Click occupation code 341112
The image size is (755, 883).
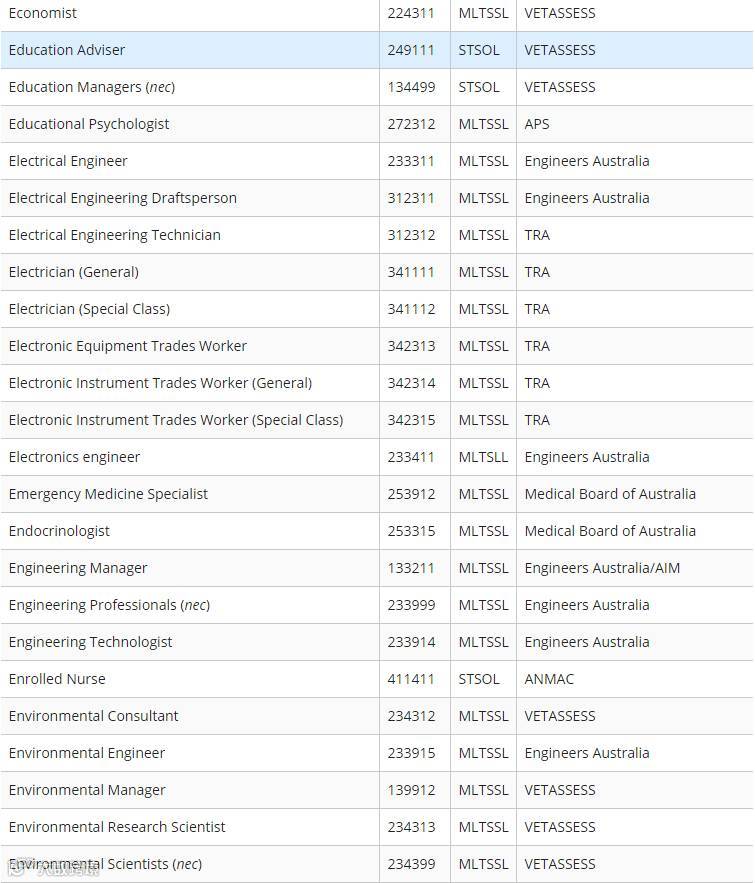[x=411, y=309]
